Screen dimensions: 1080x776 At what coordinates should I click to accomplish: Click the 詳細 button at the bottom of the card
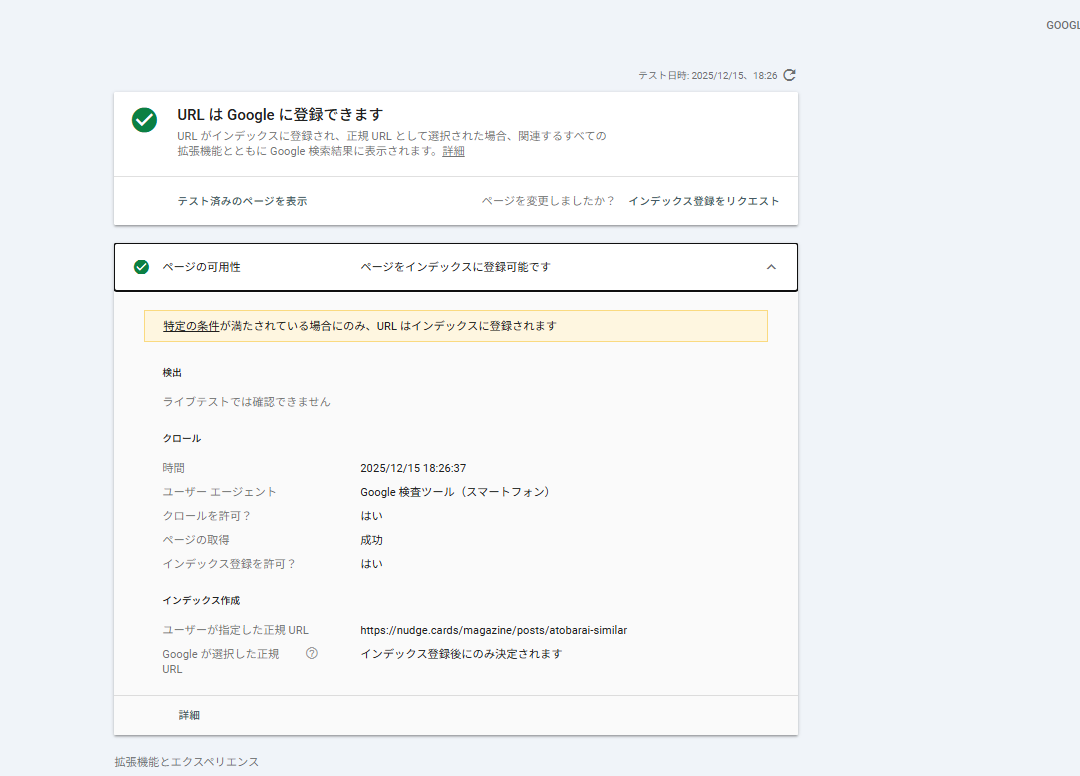point(189,715)
